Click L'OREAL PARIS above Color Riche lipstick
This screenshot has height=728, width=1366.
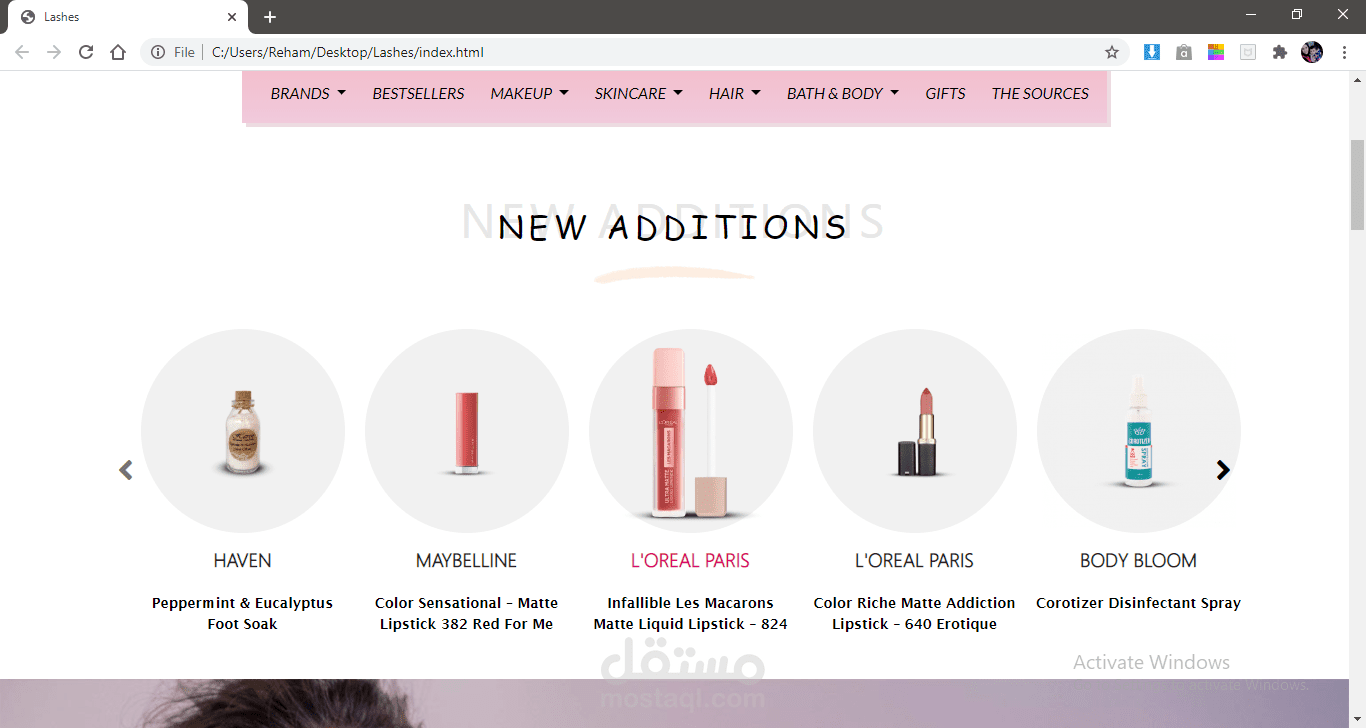[x=915, y=561]
